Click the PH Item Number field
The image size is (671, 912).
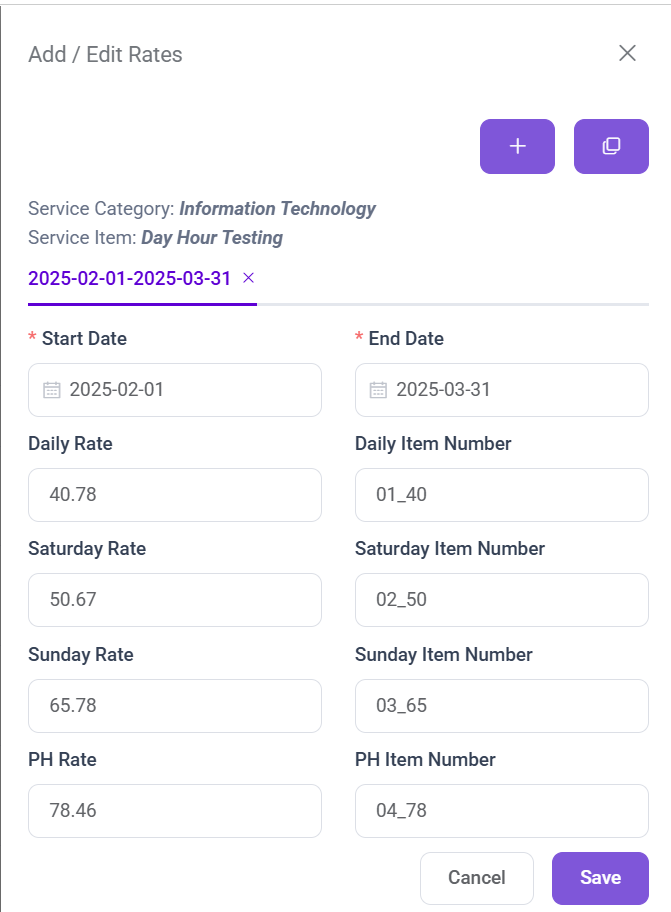pyautogui.click(x=501, y=811)
